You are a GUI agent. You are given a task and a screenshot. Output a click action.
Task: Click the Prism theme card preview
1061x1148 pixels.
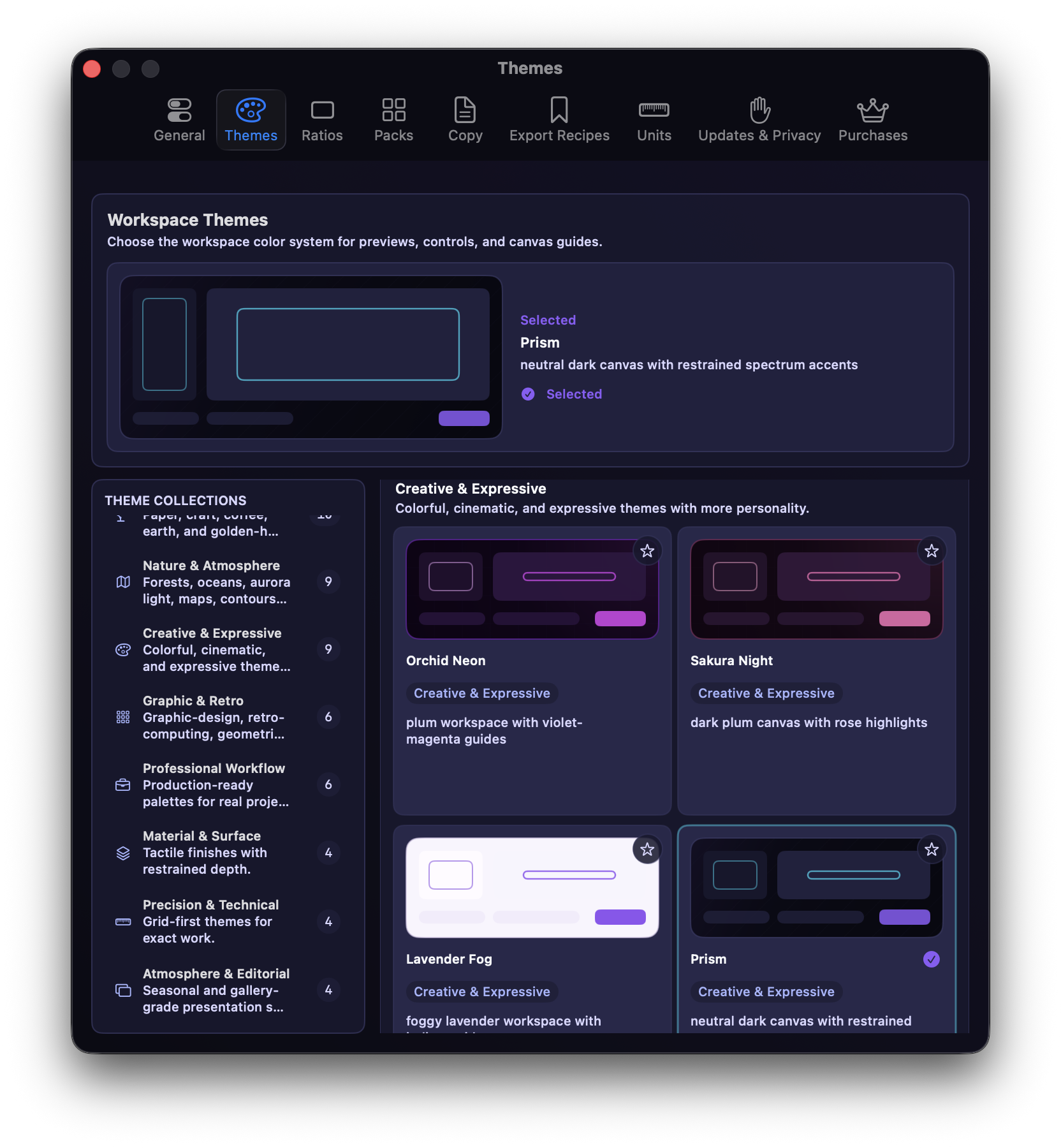click(x=817, y=888)
